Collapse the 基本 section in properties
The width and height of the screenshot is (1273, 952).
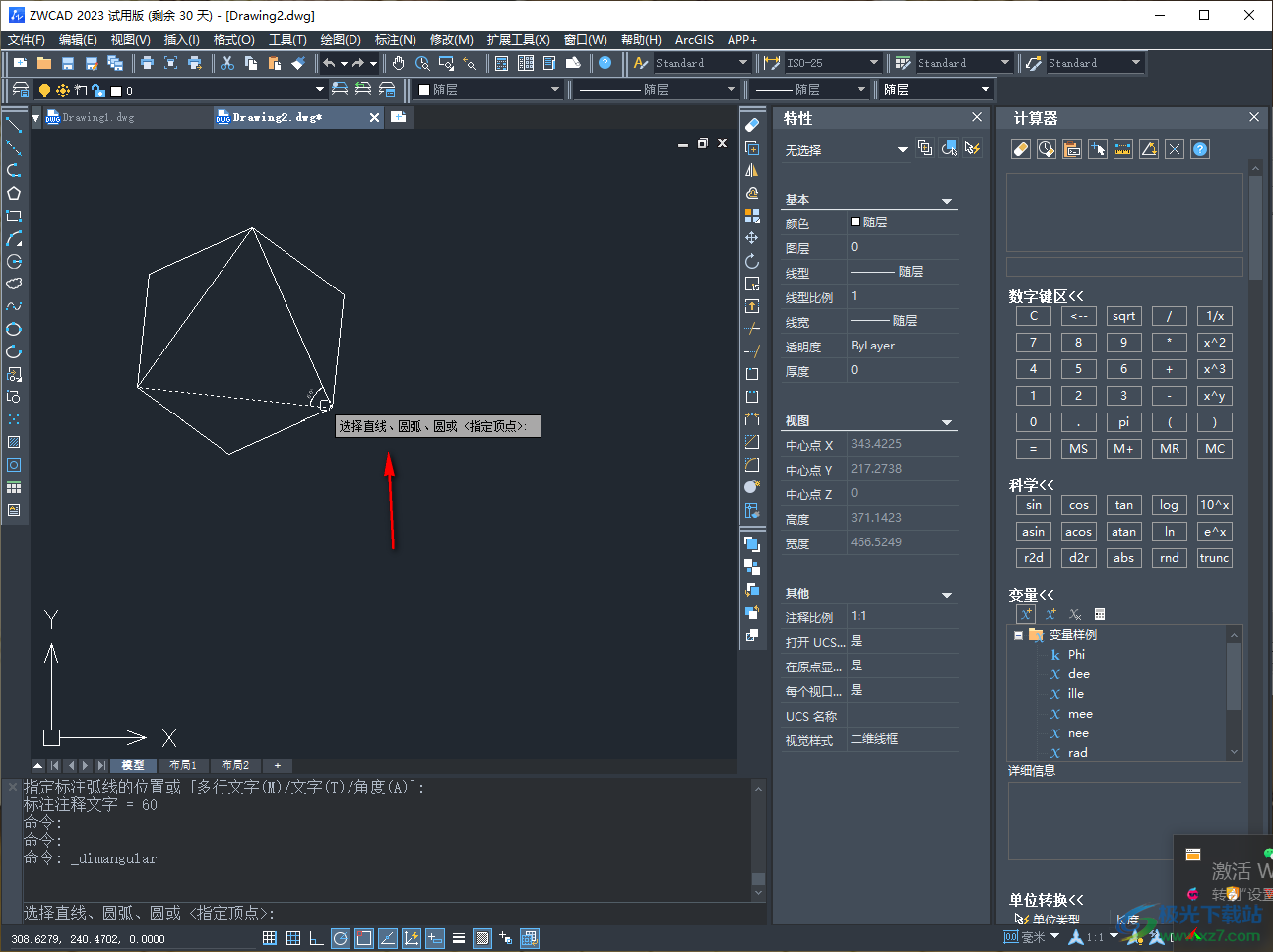(947, 201)
